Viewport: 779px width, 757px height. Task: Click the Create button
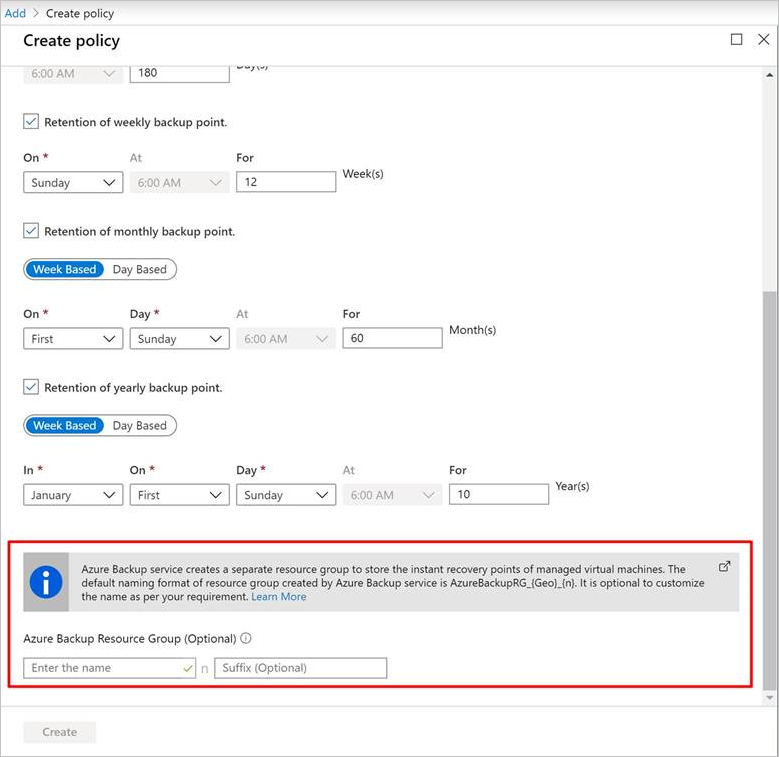click(60, 732)
